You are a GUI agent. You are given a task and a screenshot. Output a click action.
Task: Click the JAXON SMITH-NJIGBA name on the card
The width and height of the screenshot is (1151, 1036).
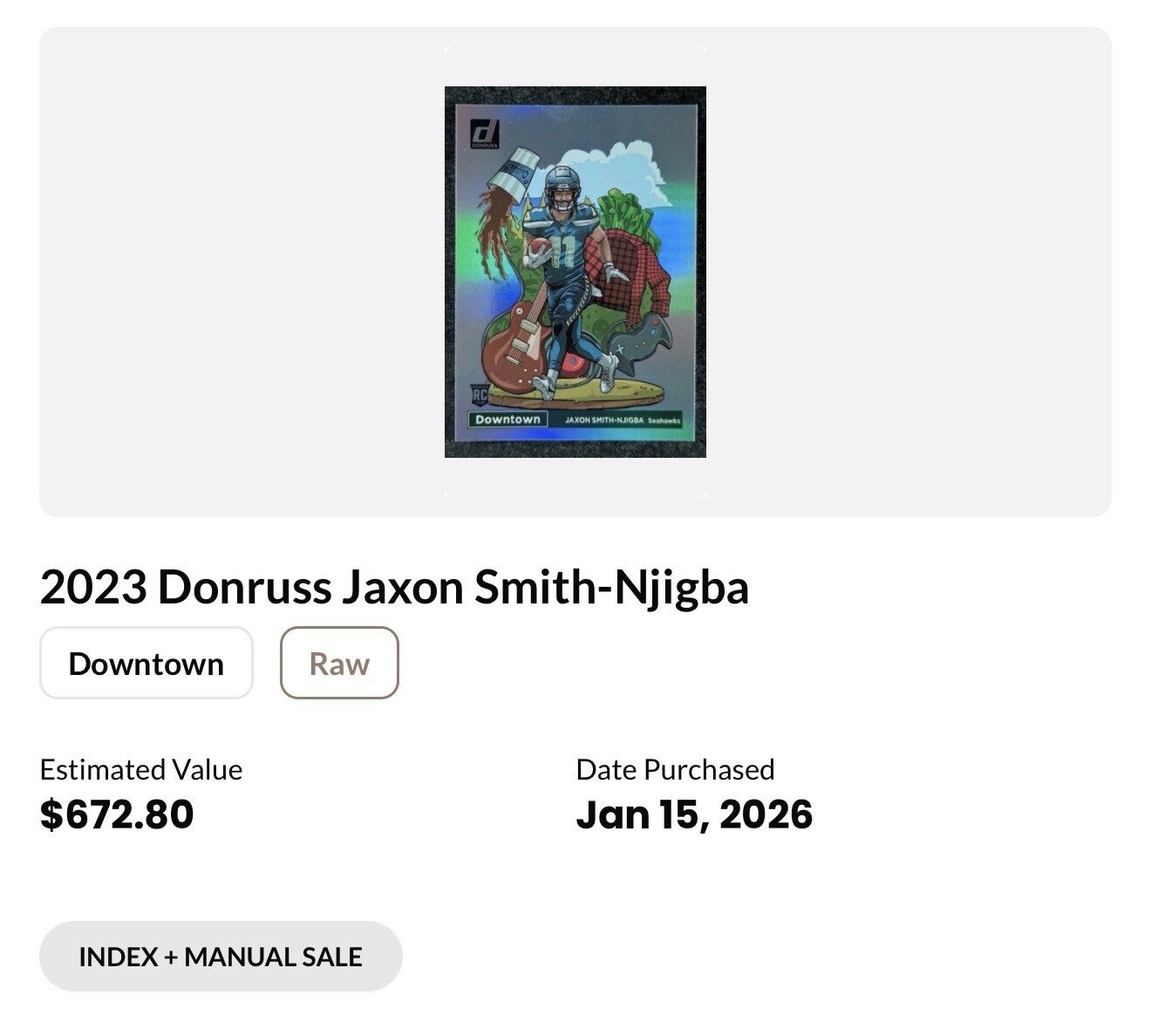[x=604, y=420]
